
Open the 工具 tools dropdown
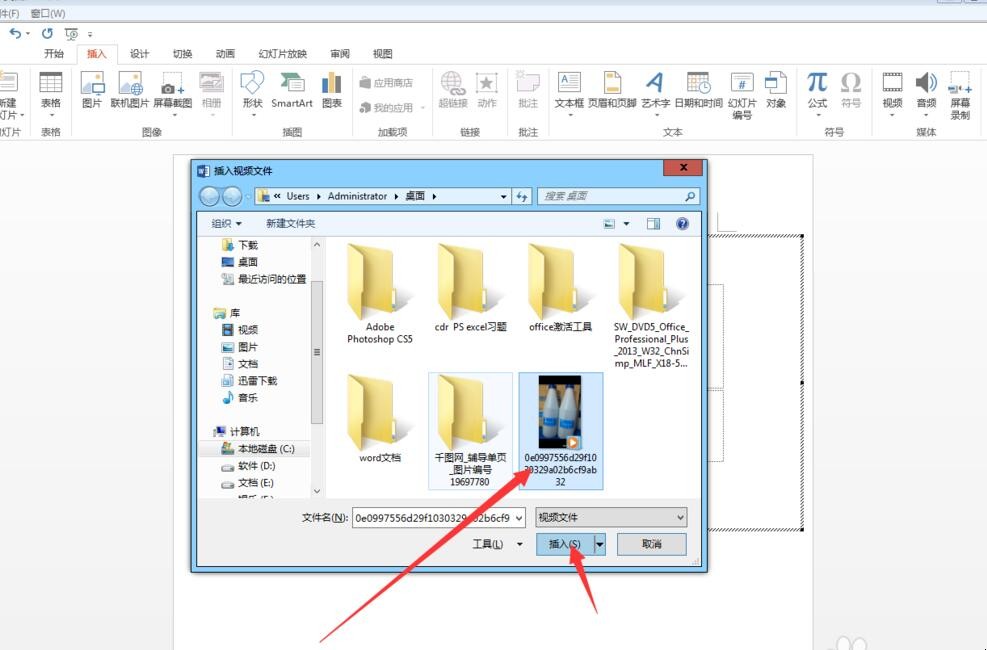coord(497,544)
